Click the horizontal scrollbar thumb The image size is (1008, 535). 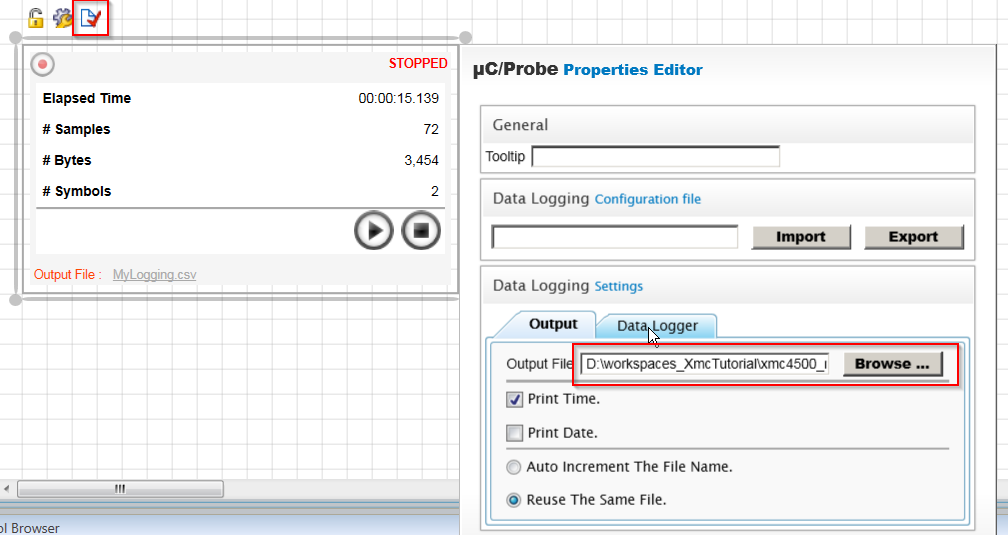coord(120,489)
